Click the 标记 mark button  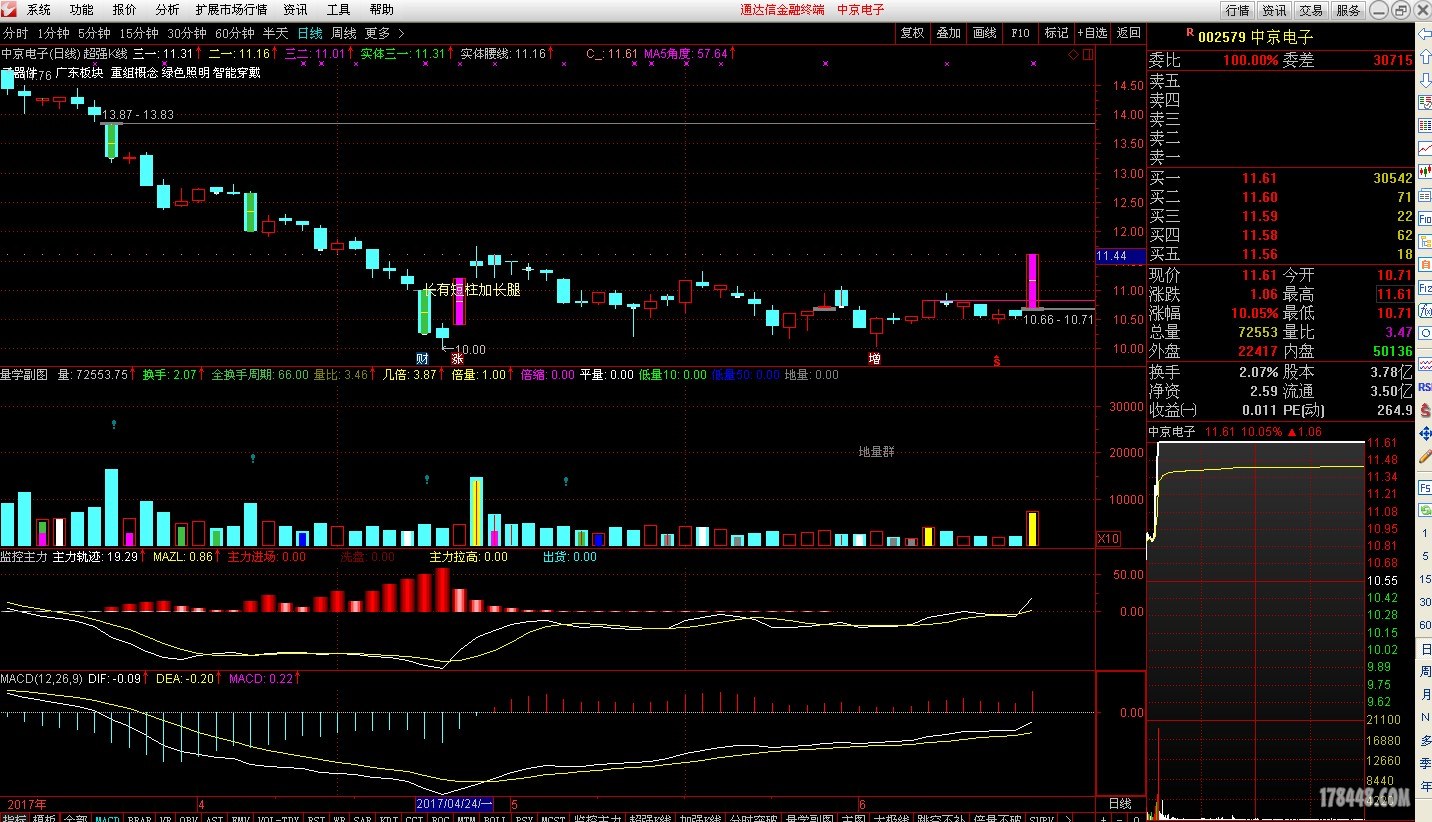click(1056, 33)
